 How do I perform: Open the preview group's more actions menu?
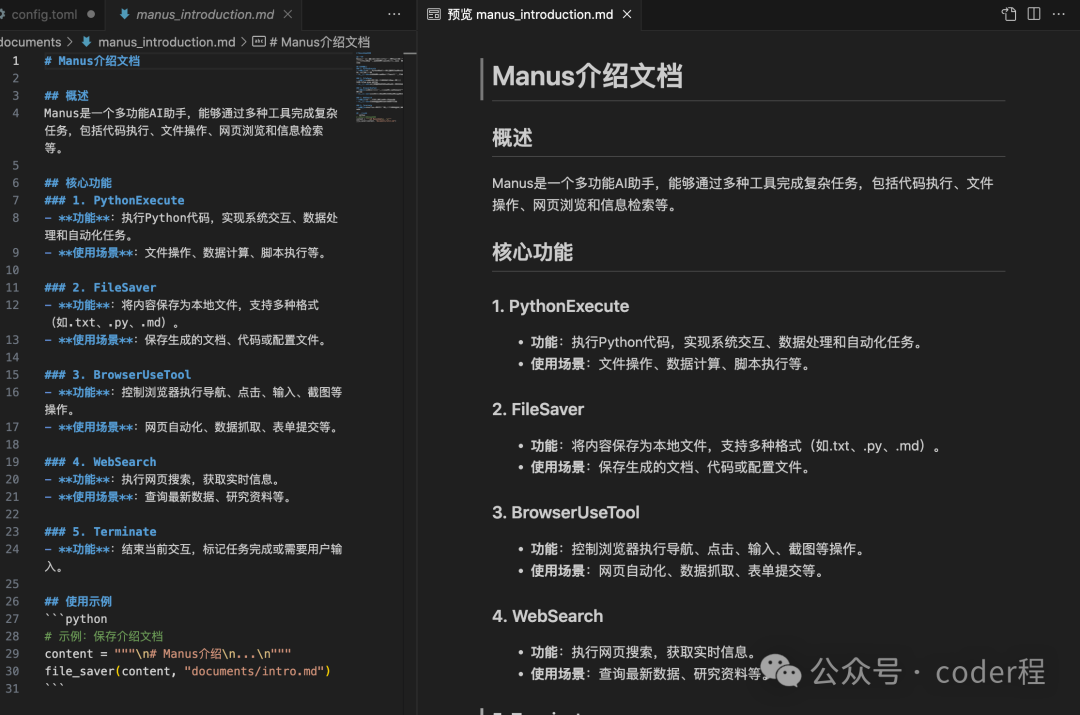(x=1059, y=14)
